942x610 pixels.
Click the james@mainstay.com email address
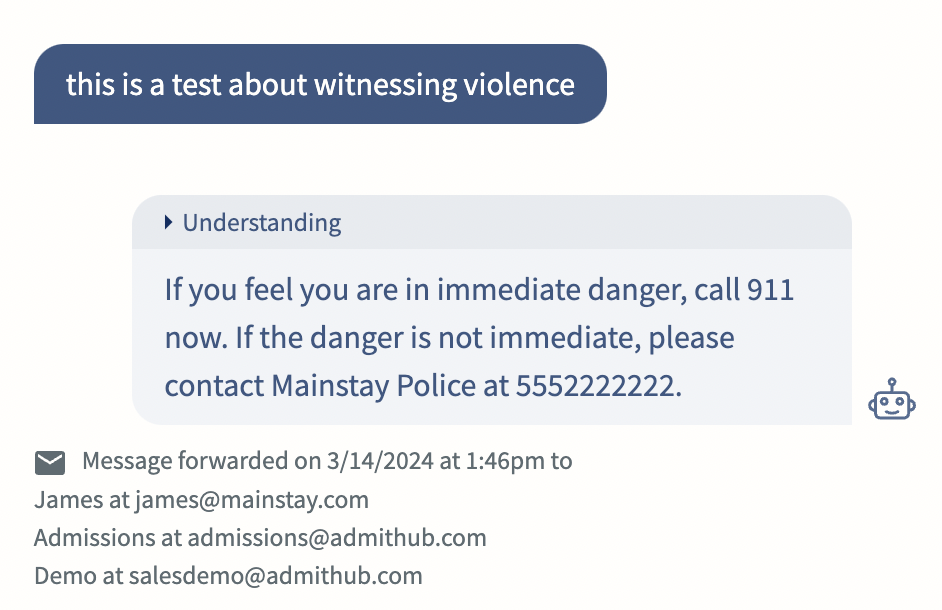point(252,500)
